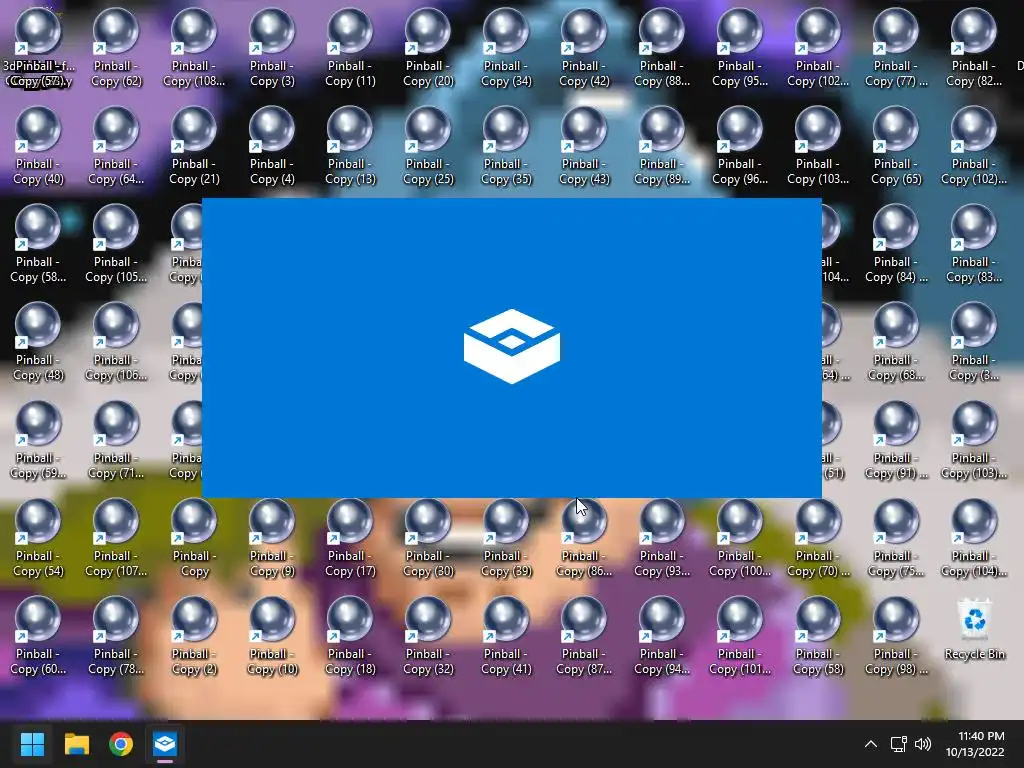The width and height of the screenshot is (1024, 768).
Task: Select the Pinball - Copy (68... shortcut
Action: coord(896,342)
